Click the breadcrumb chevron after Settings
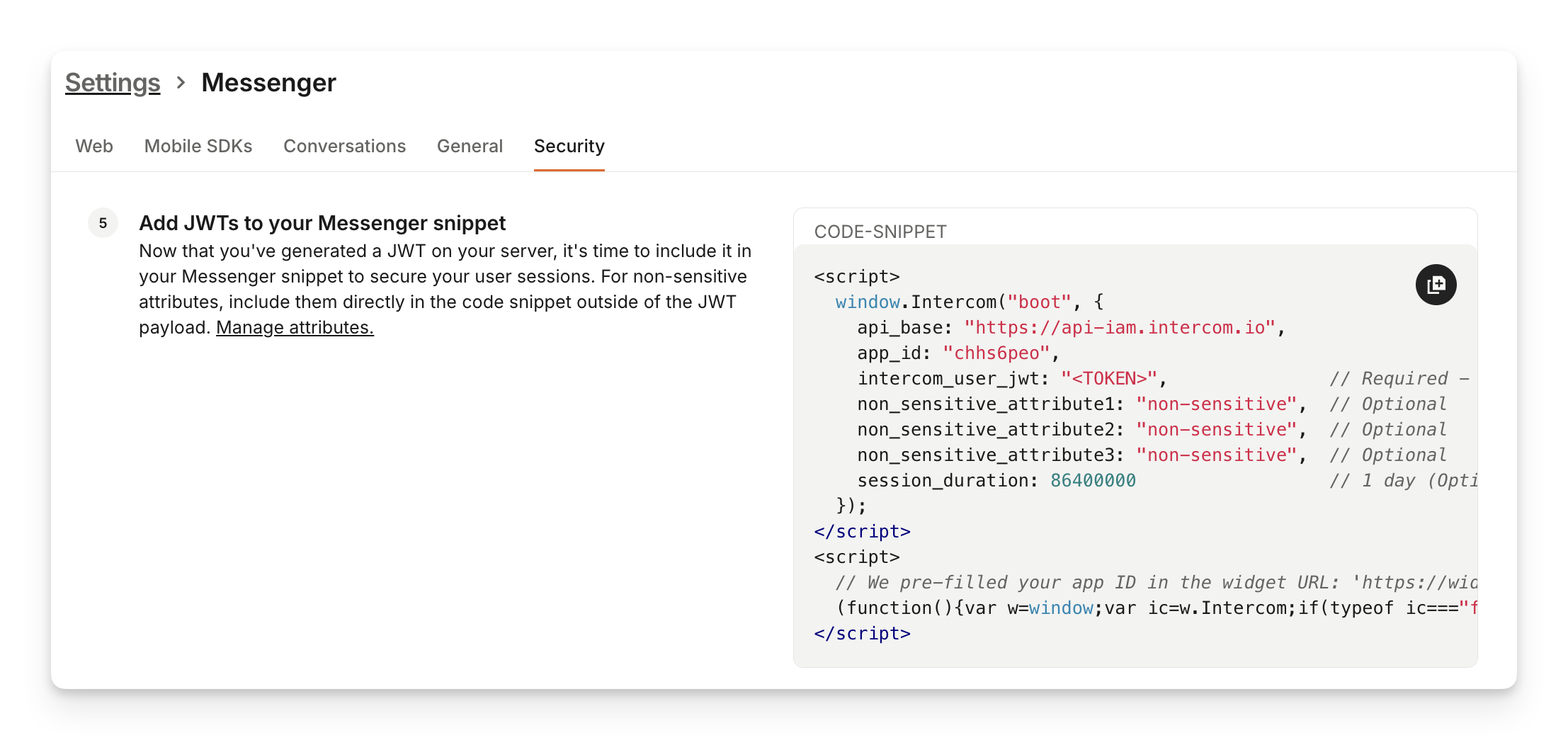The width and height of the screenshot is (1568, 740). [181, 83]
